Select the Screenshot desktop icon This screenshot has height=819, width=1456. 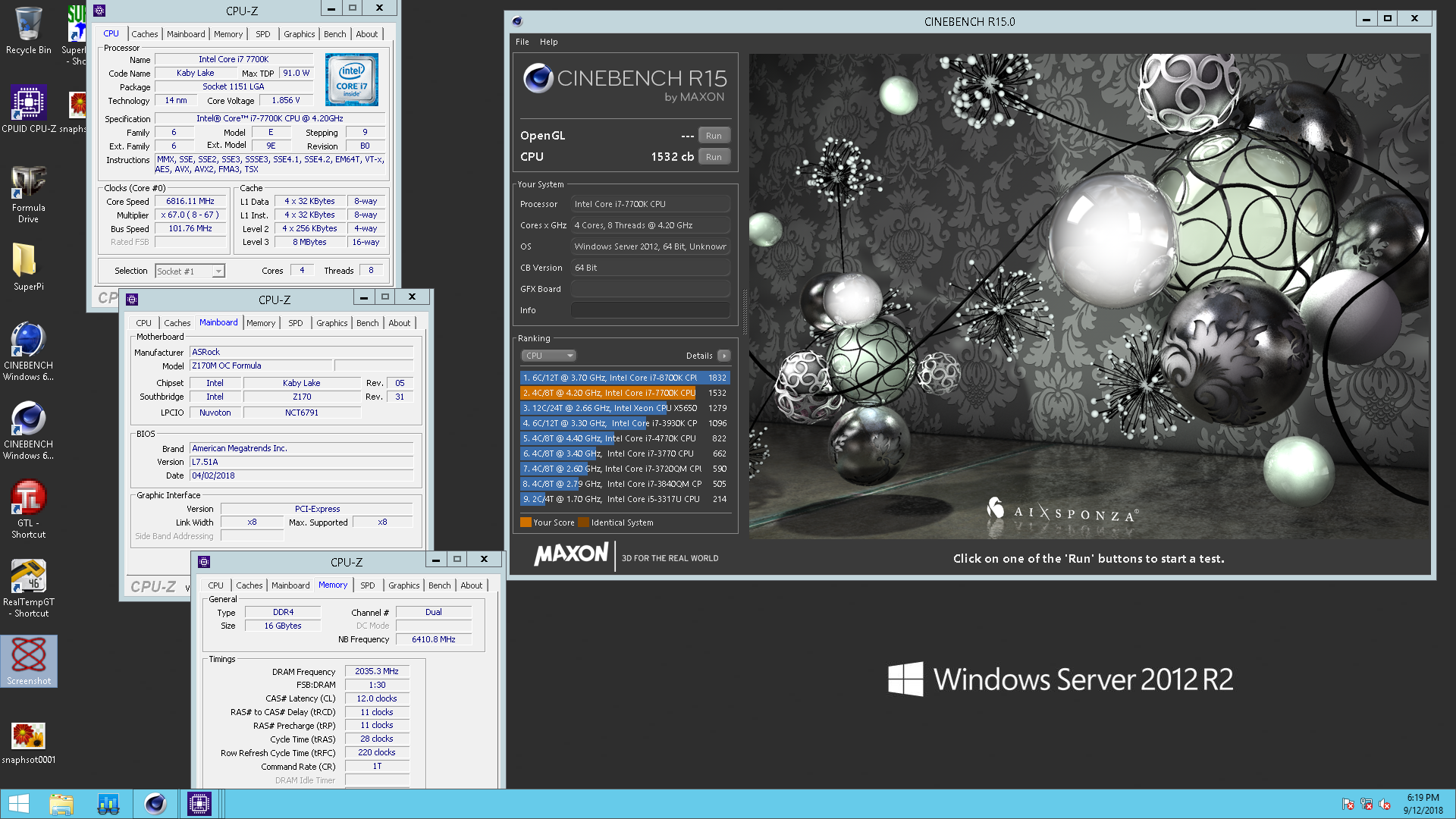tap(28, 661)
